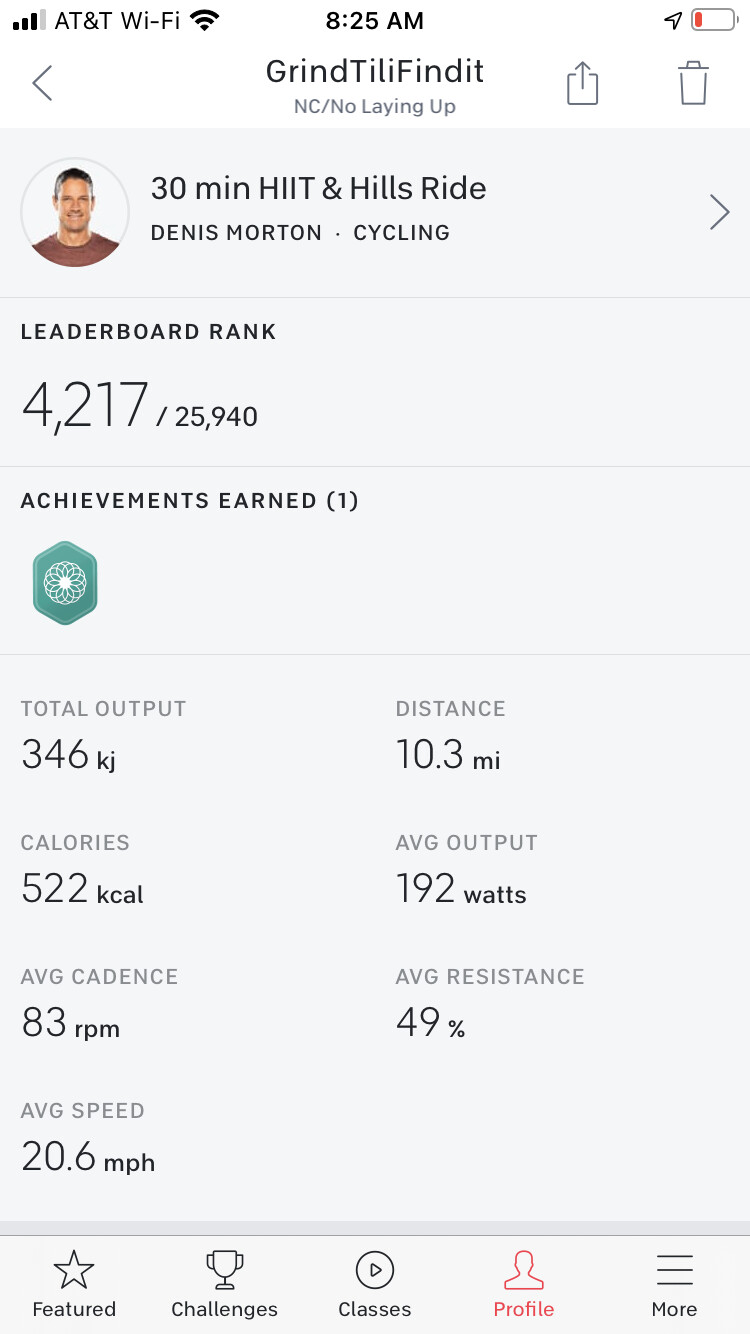Tap the Total Output 346 kj stat
Image resolution: width=750 pixels, height=1334 pixels.
(x=68, y=755)
